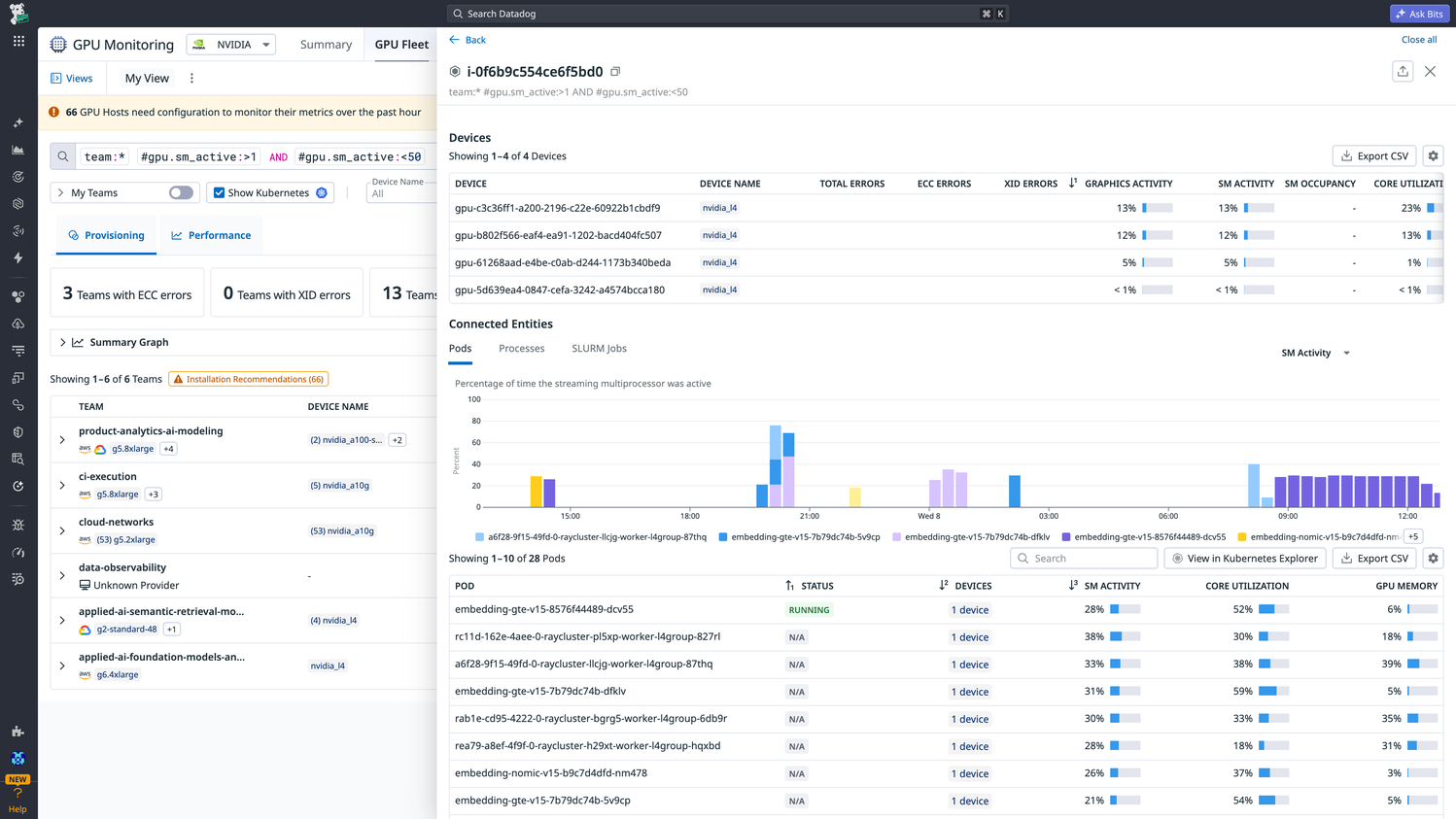Expand the Summary Graph section
This screenshot has height=819, width=1456.
click(x=63, y=343)
